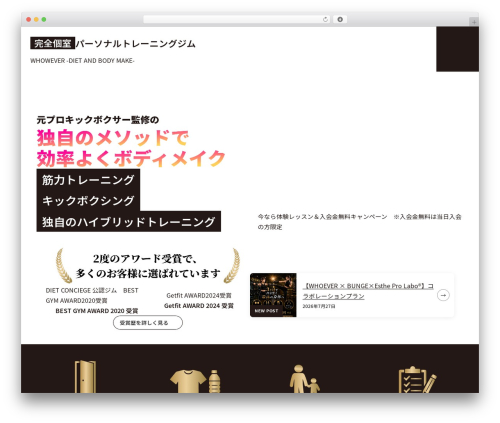Click the 元プロキックボクサー監修の heading
Viewport: 500px width, 423px height.
point(98,120)
